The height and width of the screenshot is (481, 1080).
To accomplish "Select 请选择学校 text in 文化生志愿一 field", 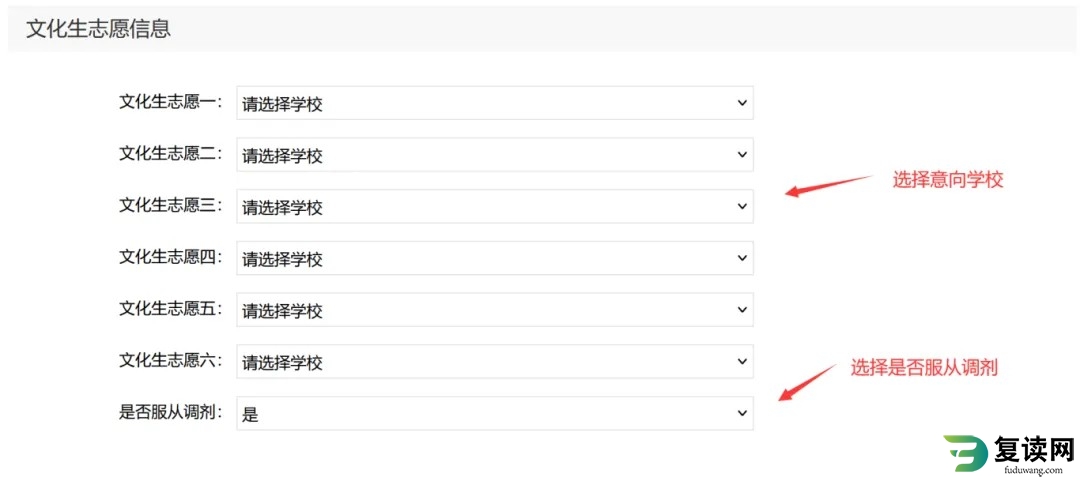I will point(282,105).
